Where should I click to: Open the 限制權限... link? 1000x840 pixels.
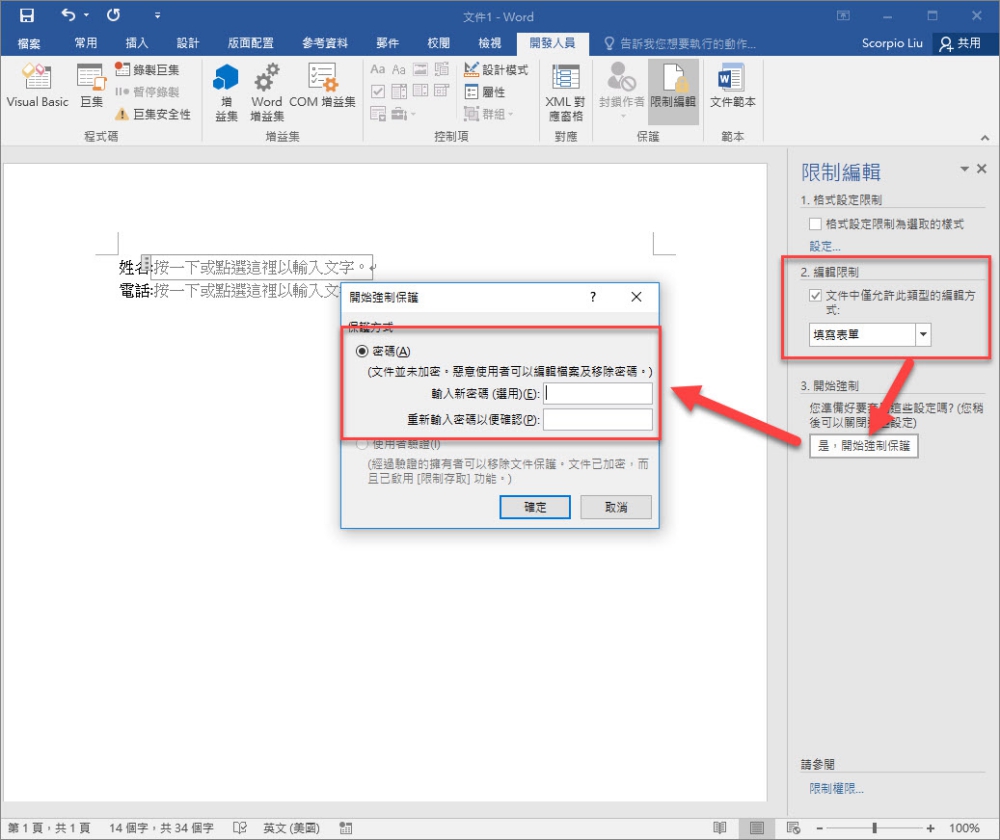836,788
